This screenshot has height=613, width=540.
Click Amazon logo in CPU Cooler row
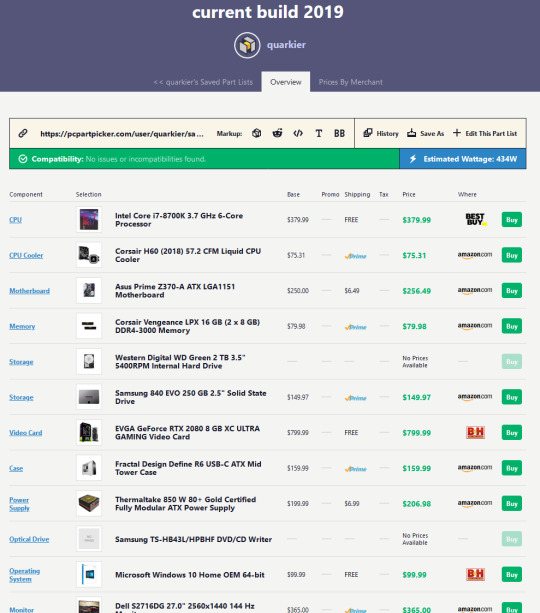point(475,255)
